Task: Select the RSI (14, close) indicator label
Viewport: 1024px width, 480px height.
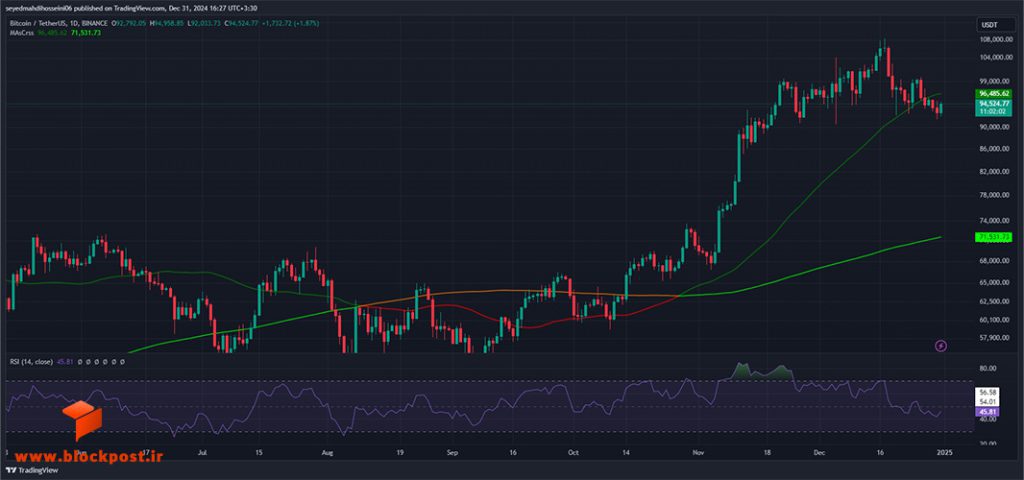Action: click(32, 361)
